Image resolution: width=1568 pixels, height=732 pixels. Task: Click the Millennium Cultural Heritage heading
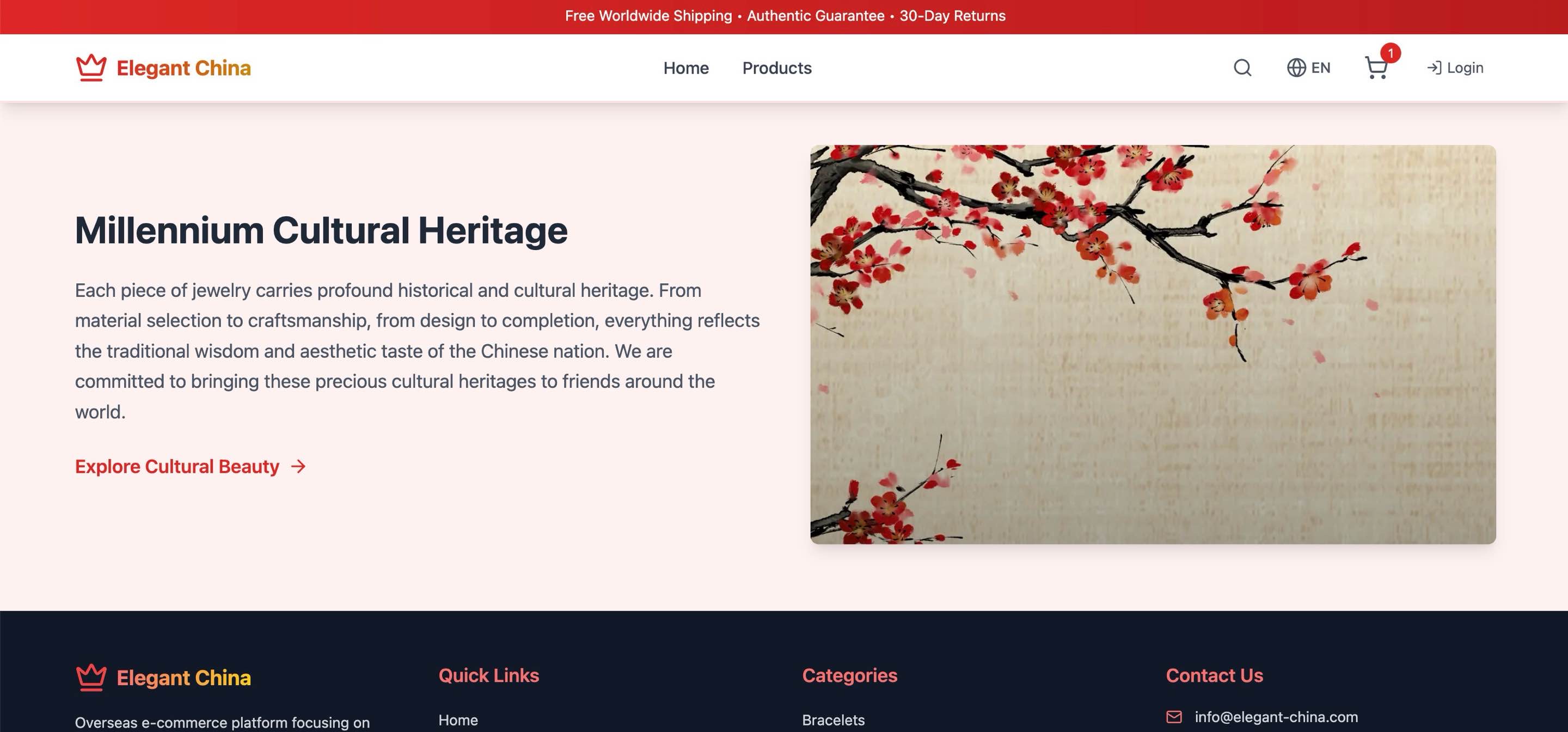[x=321, y=230]
